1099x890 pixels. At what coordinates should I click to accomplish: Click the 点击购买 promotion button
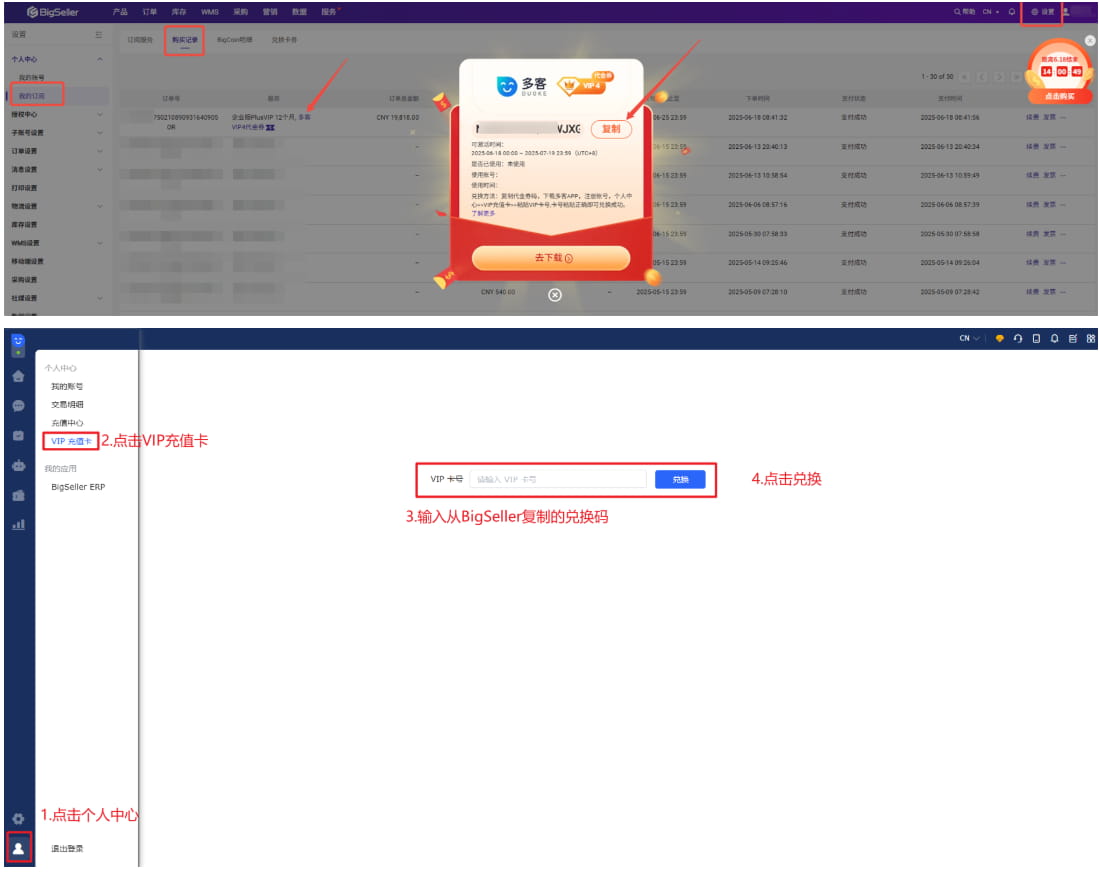click(x=1059, y=96)
